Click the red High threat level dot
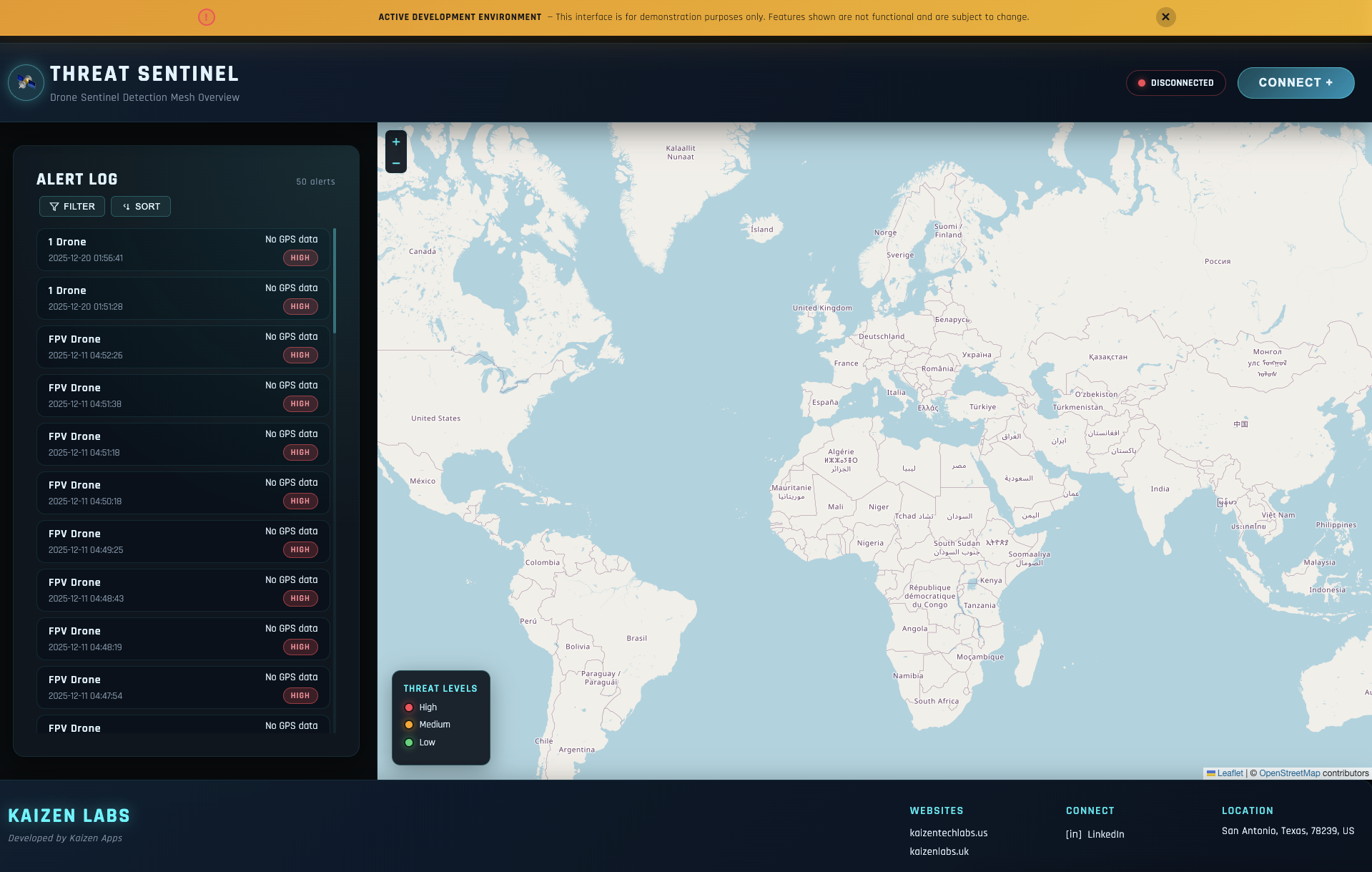The width and height of the screenshot is (1372, 872). coord(409,707)
